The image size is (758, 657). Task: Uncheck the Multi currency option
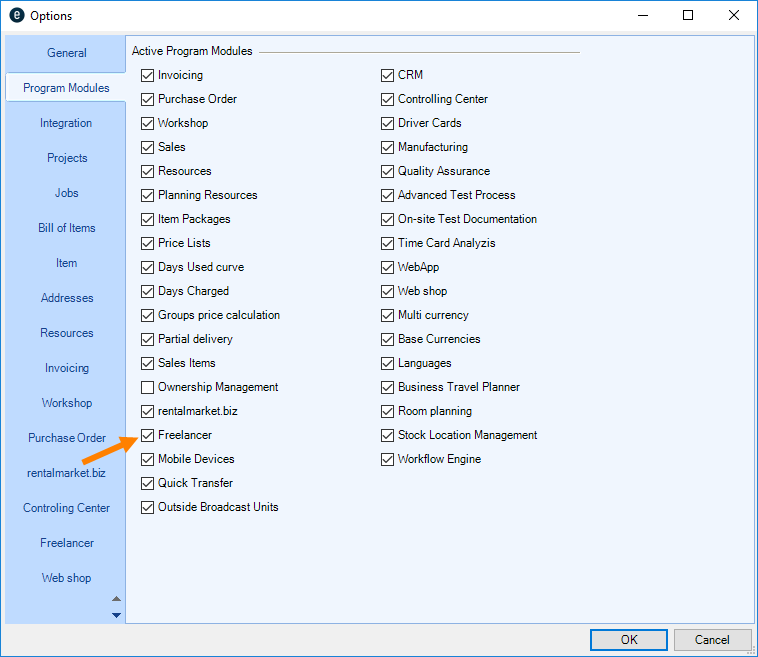tap(388, 315)
